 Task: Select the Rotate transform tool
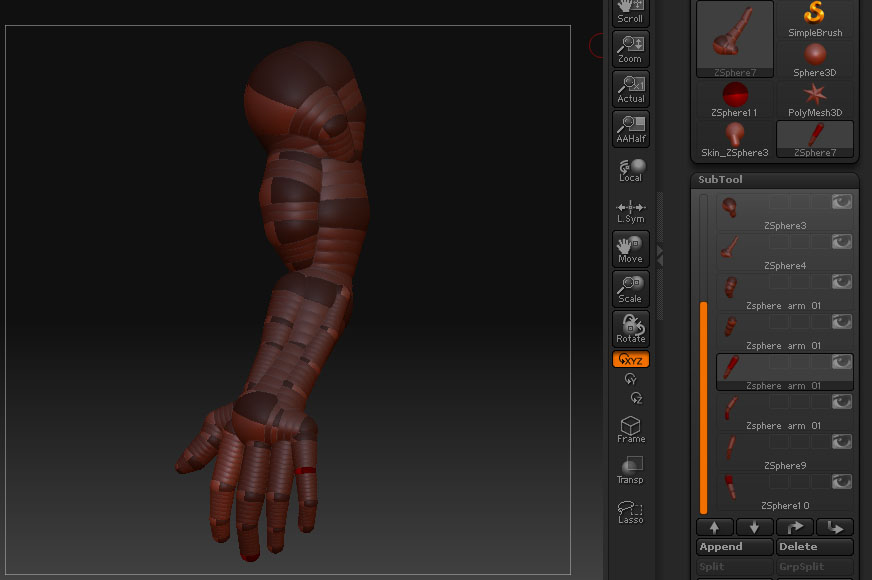point(630,329)
